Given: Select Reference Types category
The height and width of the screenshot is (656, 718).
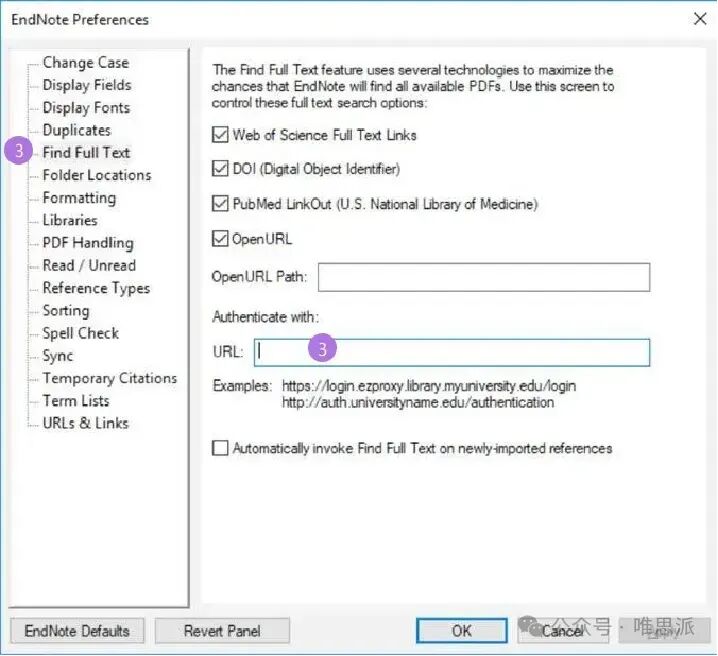Looking at the screenshot, I should [97, 288].
